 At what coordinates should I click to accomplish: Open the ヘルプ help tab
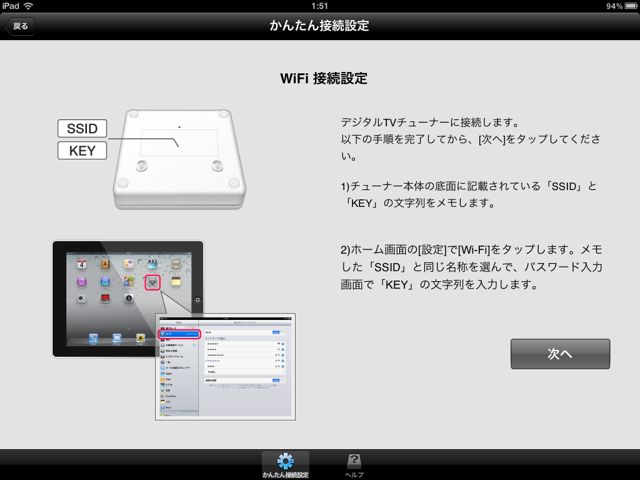354,465
